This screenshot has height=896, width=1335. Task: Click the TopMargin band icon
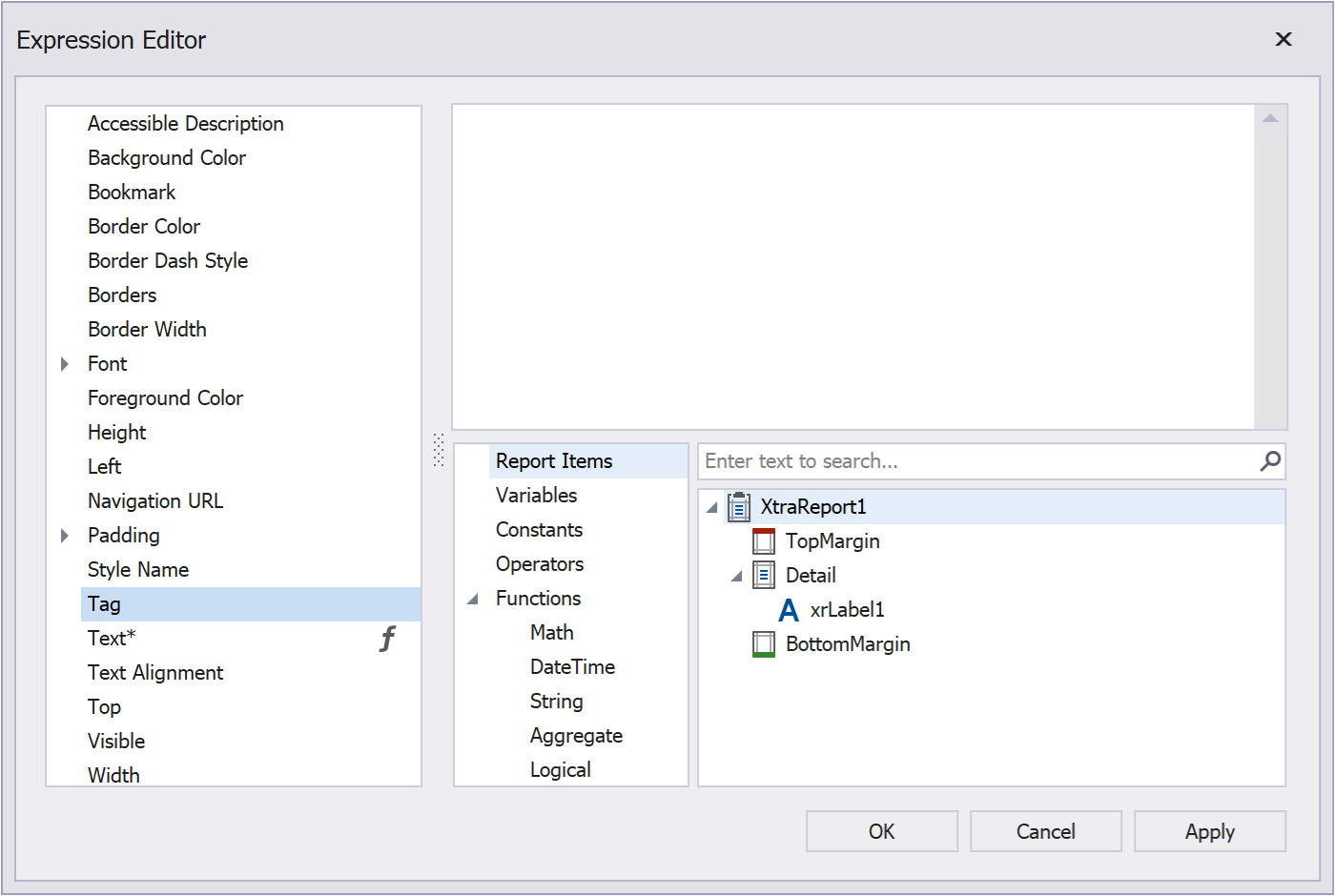pyautogui.click(x=764, y=541)
